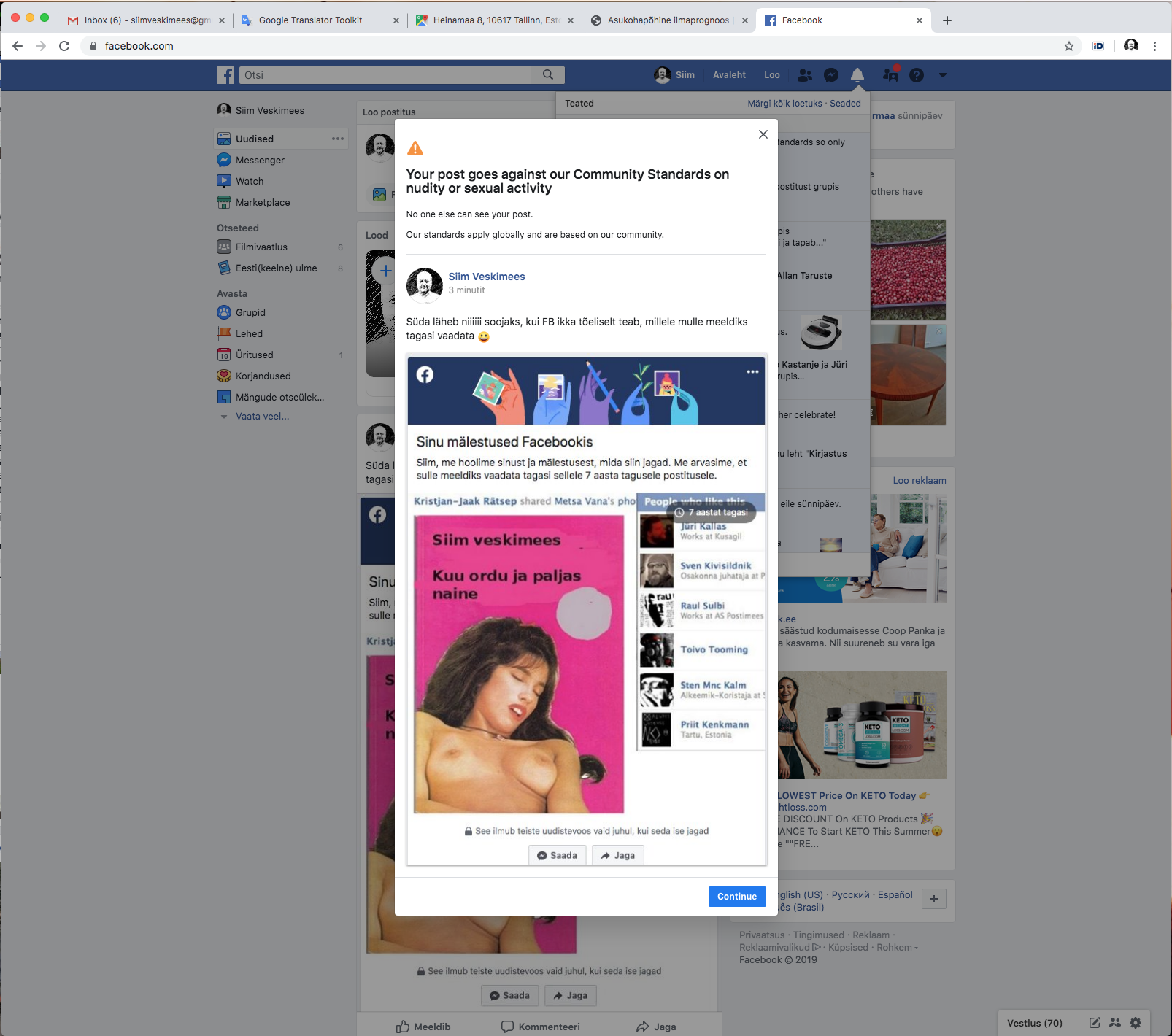The image size is (1172, 1036).
Task: Open quick help question mark icon
Action: 917,75
